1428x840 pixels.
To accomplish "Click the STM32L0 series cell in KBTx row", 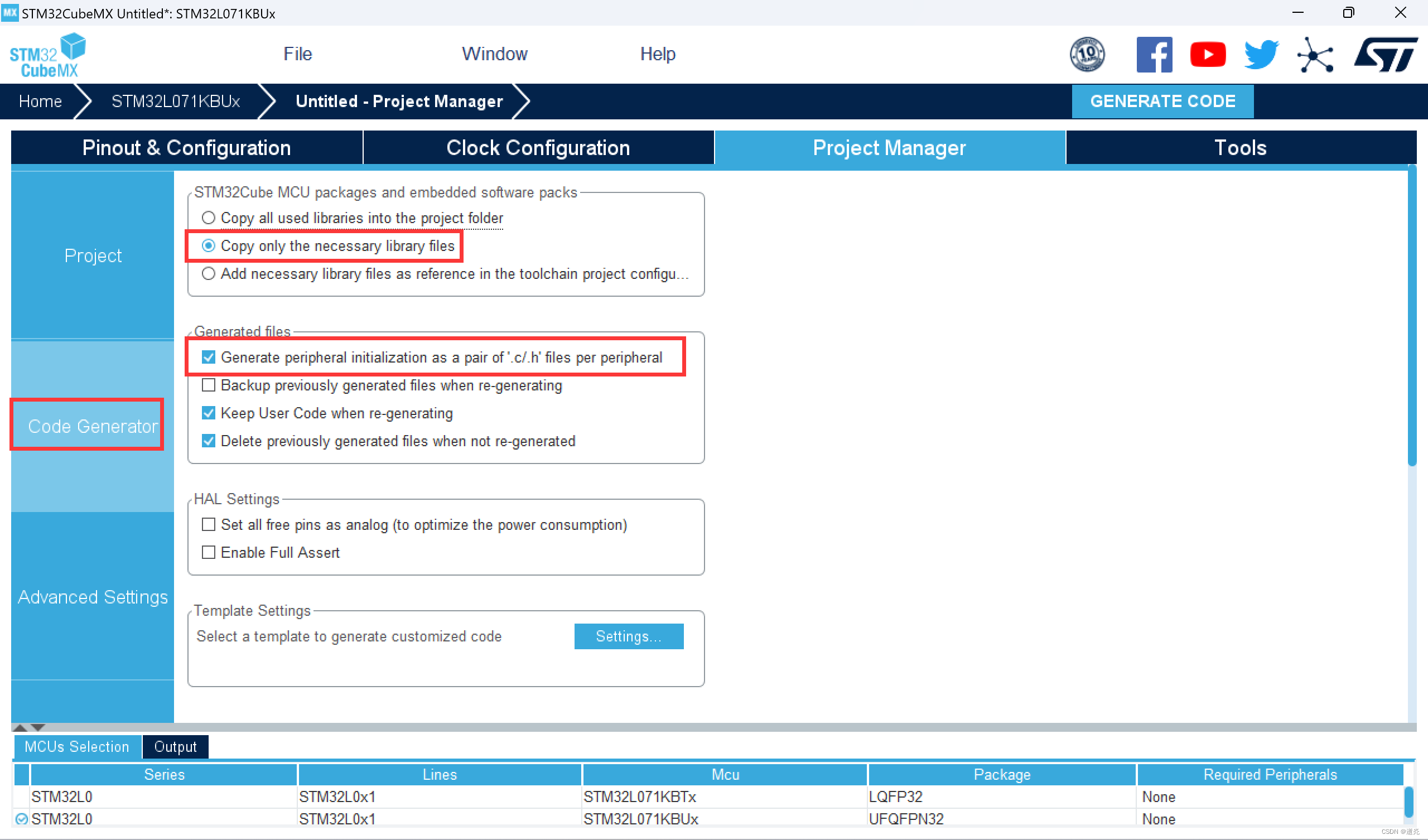I will point(164,796).
